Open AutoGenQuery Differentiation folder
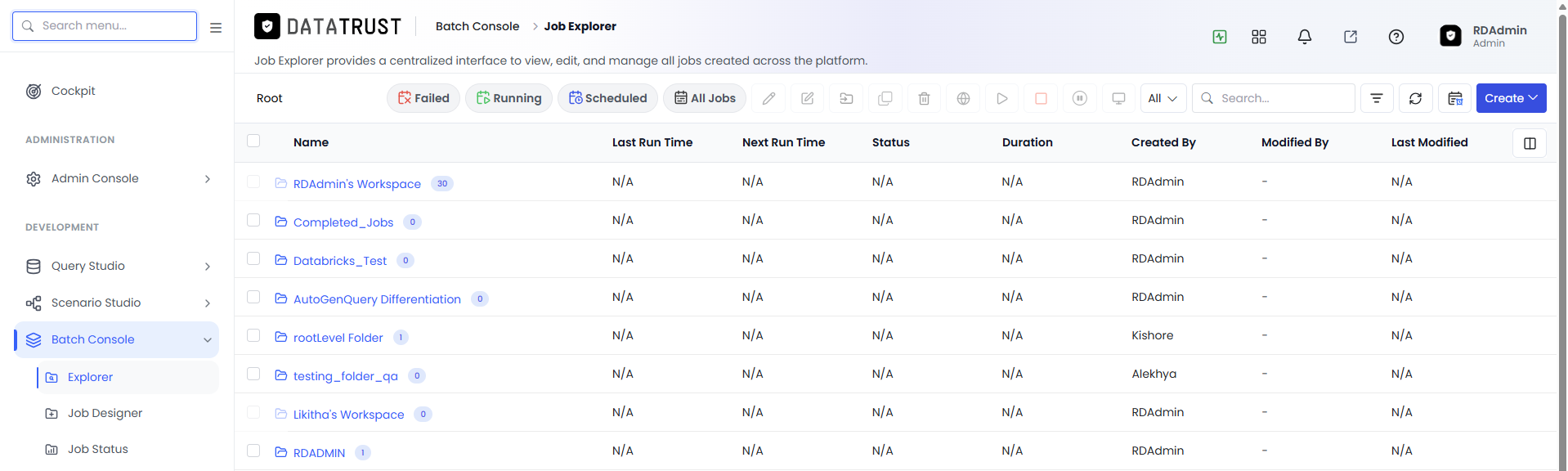The height and width of the screenshot is (471, 1568). [377, 299]
